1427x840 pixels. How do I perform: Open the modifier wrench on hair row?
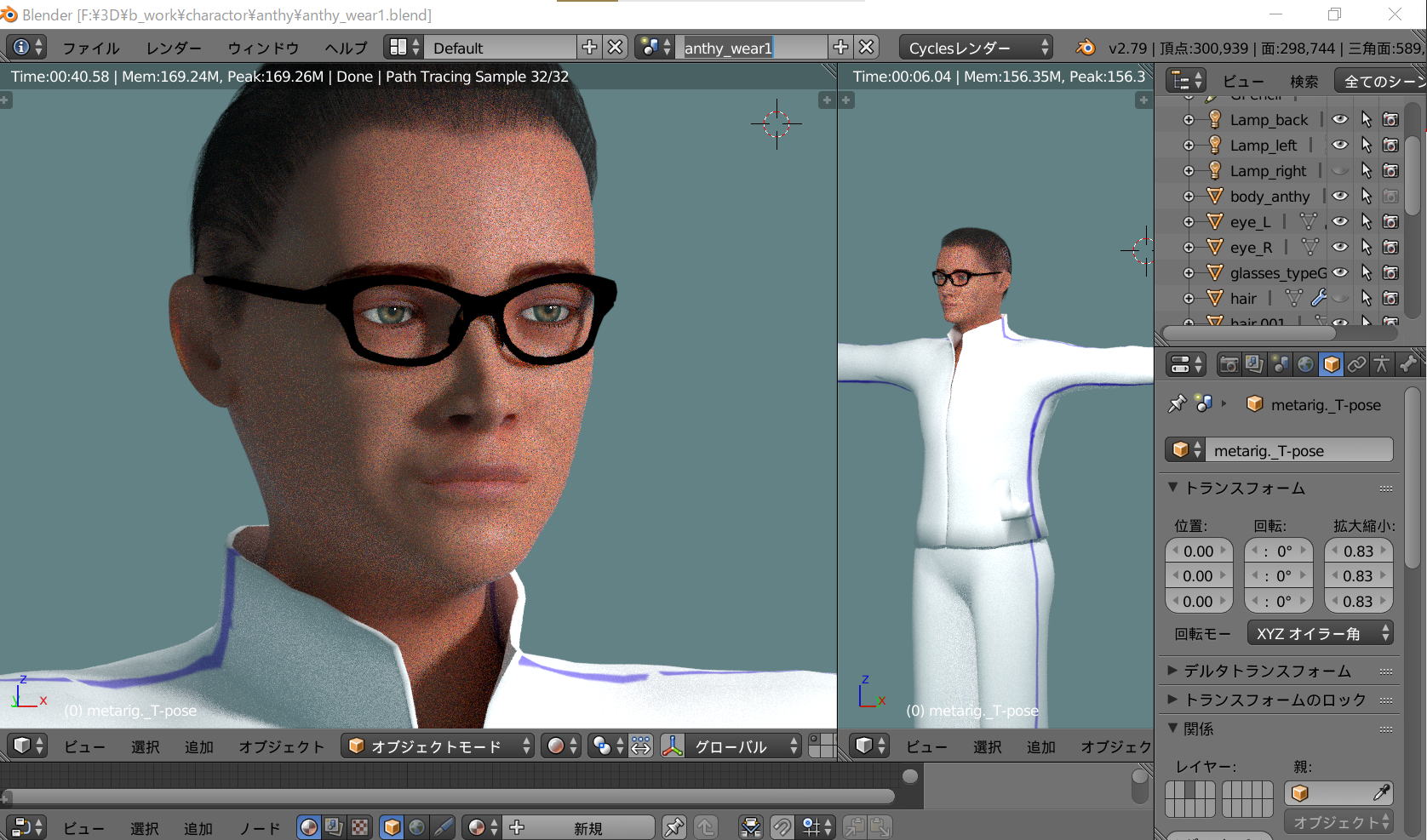pos(1319,298)
